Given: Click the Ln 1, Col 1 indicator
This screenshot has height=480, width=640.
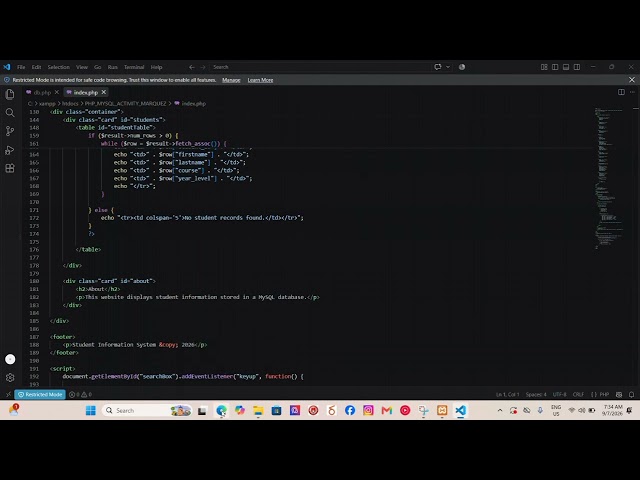Looking at the screenshot, I should 507,394.
